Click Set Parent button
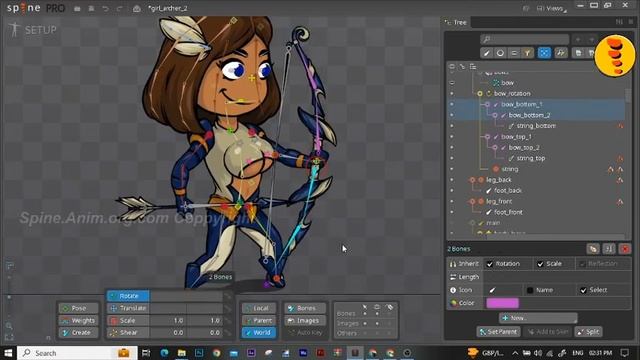640x360 pixels. [498, 332]
